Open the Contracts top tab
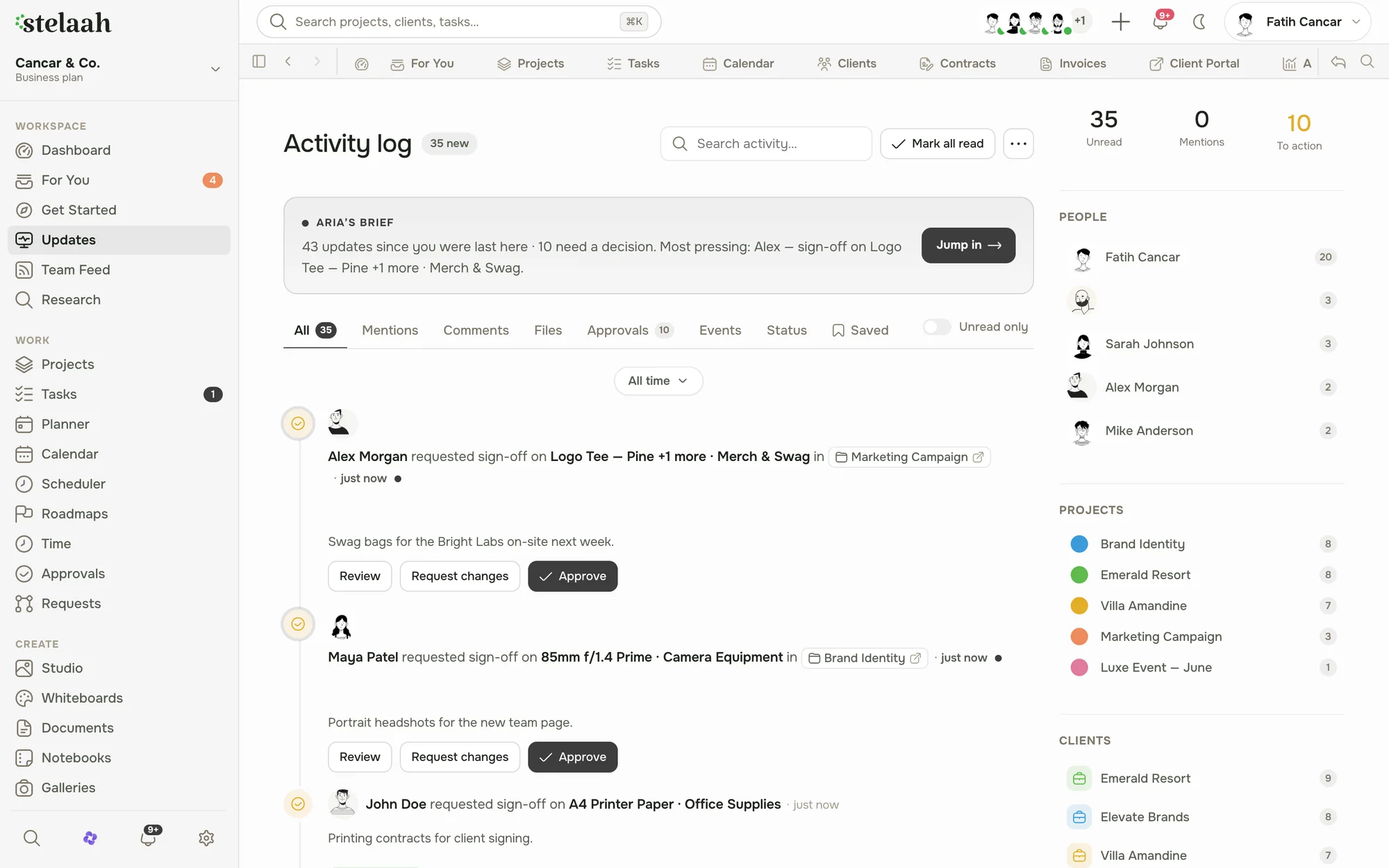Viewport: 1389px width, 868px height. coord(957,63)
